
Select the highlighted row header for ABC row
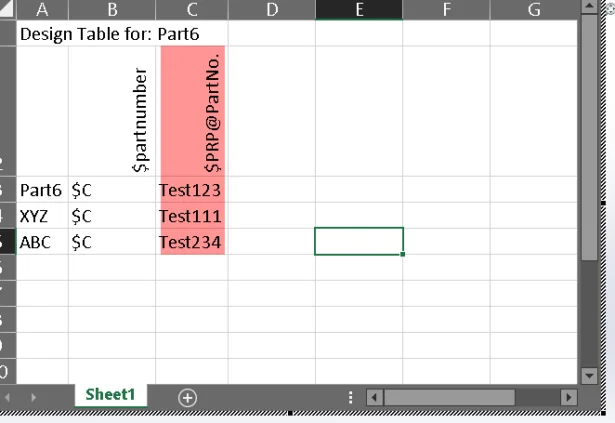click(x=7, y=242)
